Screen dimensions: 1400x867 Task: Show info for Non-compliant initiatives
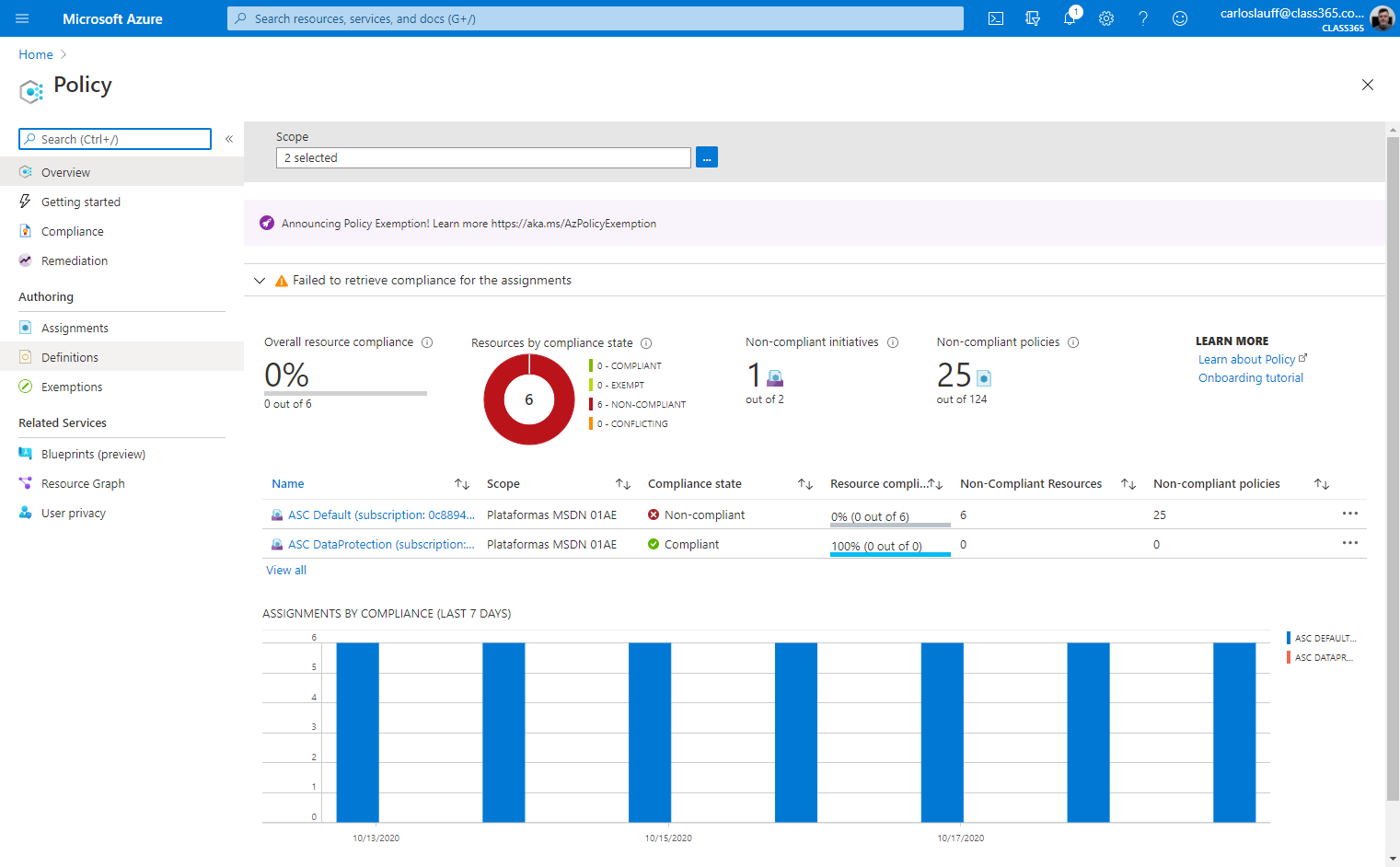[893, 342]
